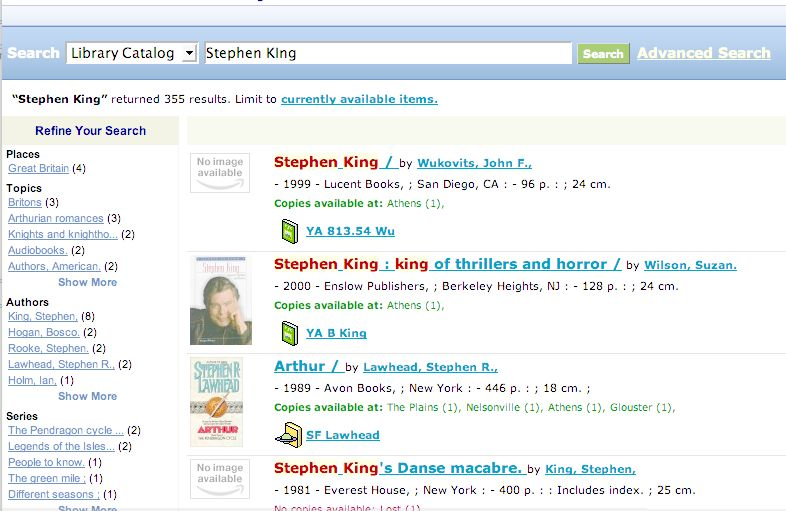This screenshot has height=511, width=786.
Task: Click green book icon beside YA 813.54 Wu
Action: tap(290, 232)
